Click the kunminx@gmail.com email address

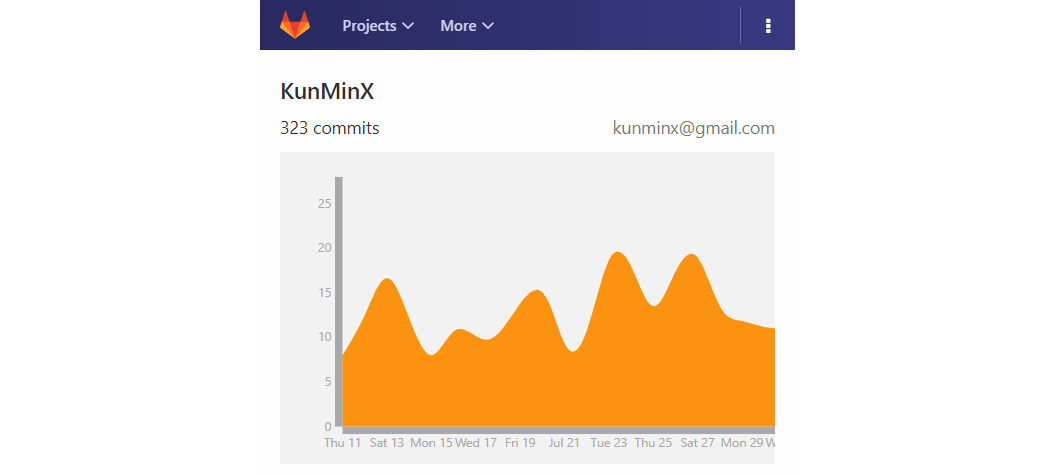pos(694,128)
